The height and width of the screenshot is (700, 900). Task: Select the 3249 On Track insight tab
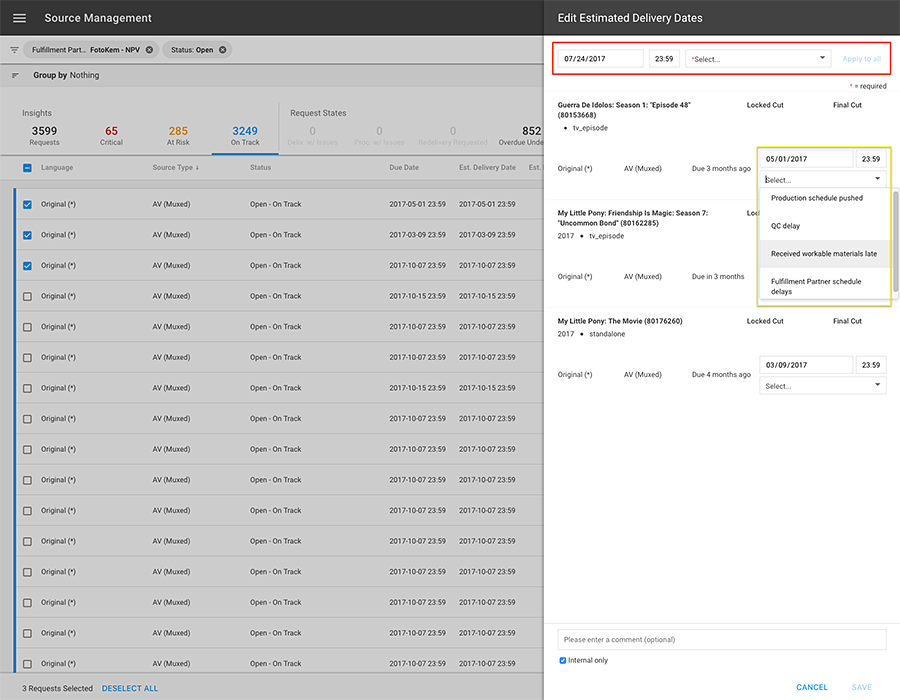245,135
